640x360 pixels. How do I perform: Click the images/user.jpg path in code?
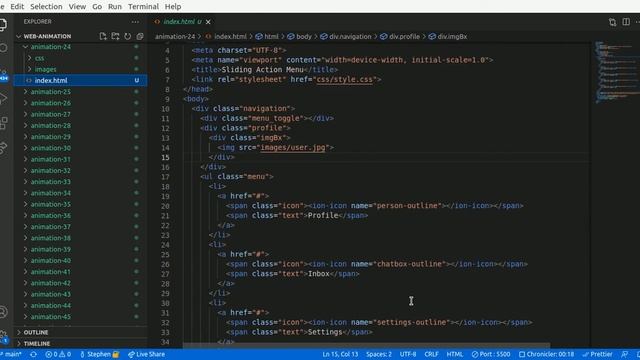pyautogui.click(x=293, y=148)
